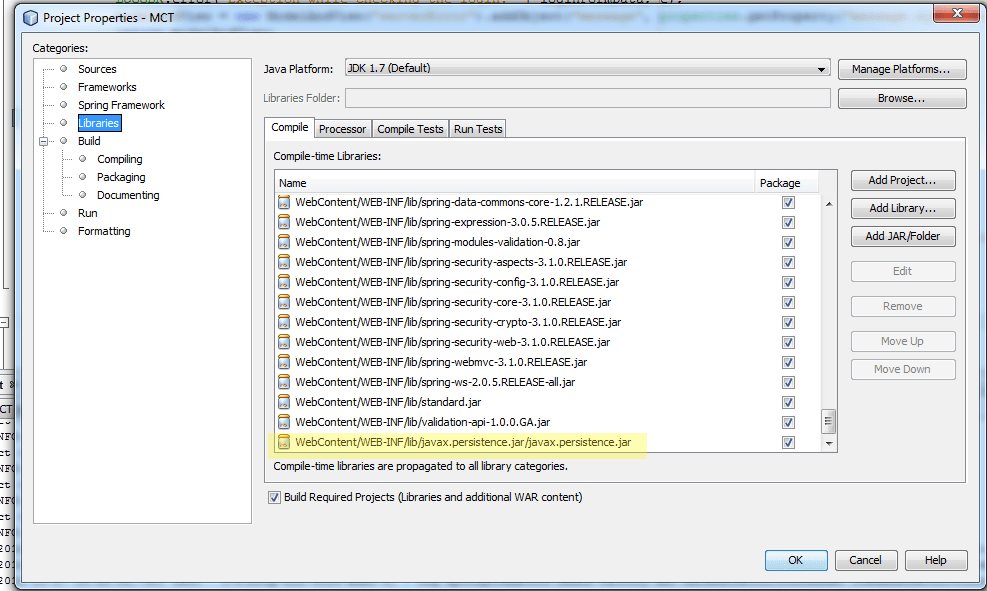
Task: Click Manage Platforms button
Action: pyautogui.click(x=902, y=69)
